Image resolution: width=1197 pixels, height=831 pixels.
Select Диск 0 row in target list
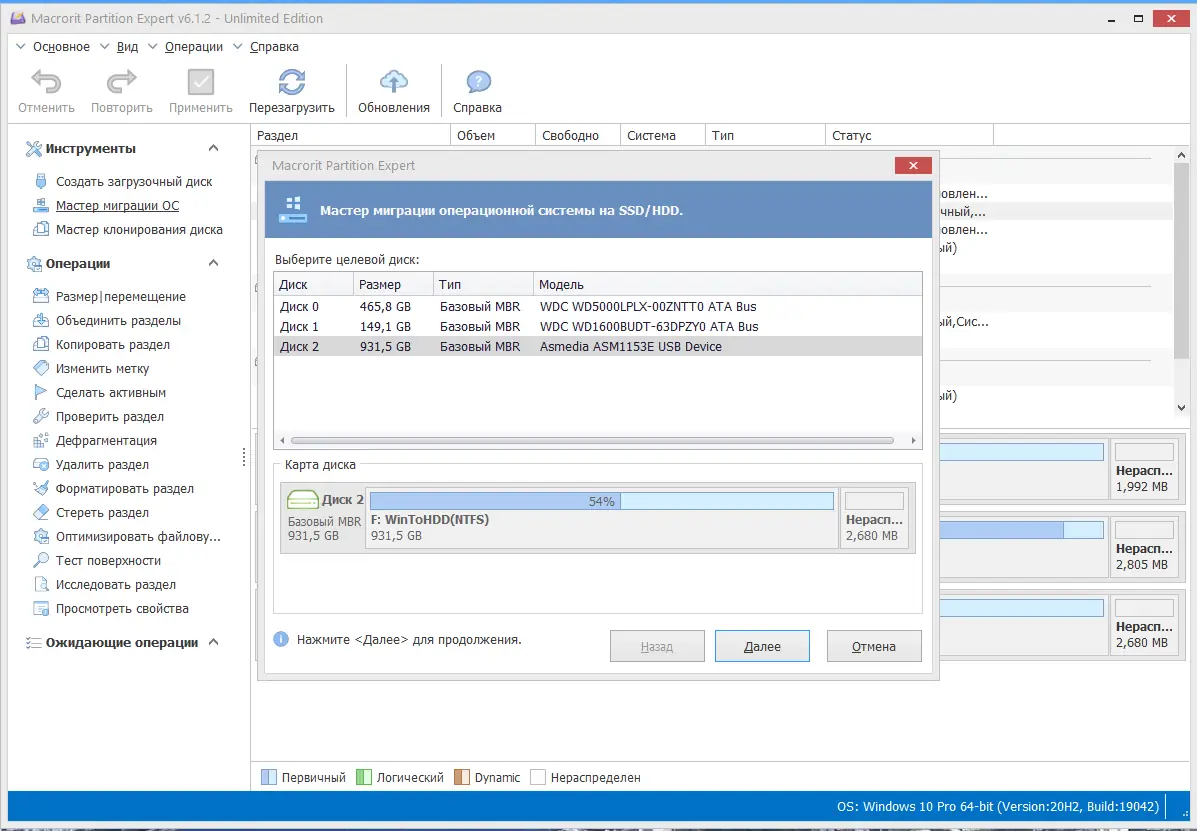598,307
